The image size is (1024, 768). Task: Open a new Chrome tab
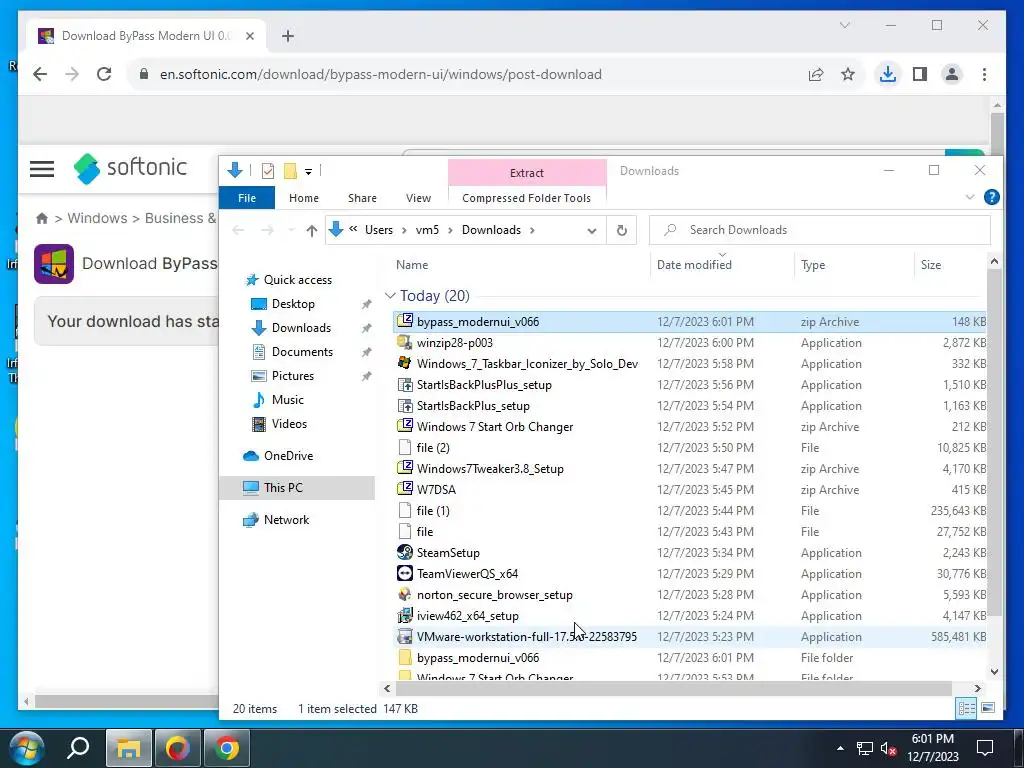[287, 36]
